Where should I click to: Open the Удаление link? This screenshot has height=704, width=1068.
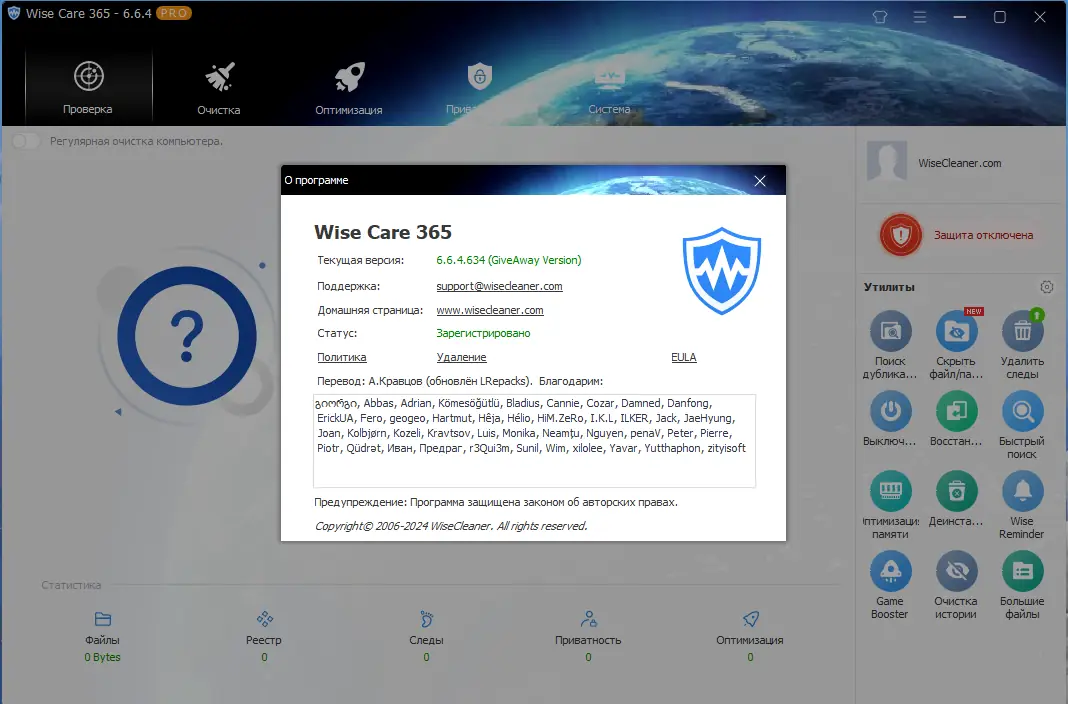click(x=461, y=357)
